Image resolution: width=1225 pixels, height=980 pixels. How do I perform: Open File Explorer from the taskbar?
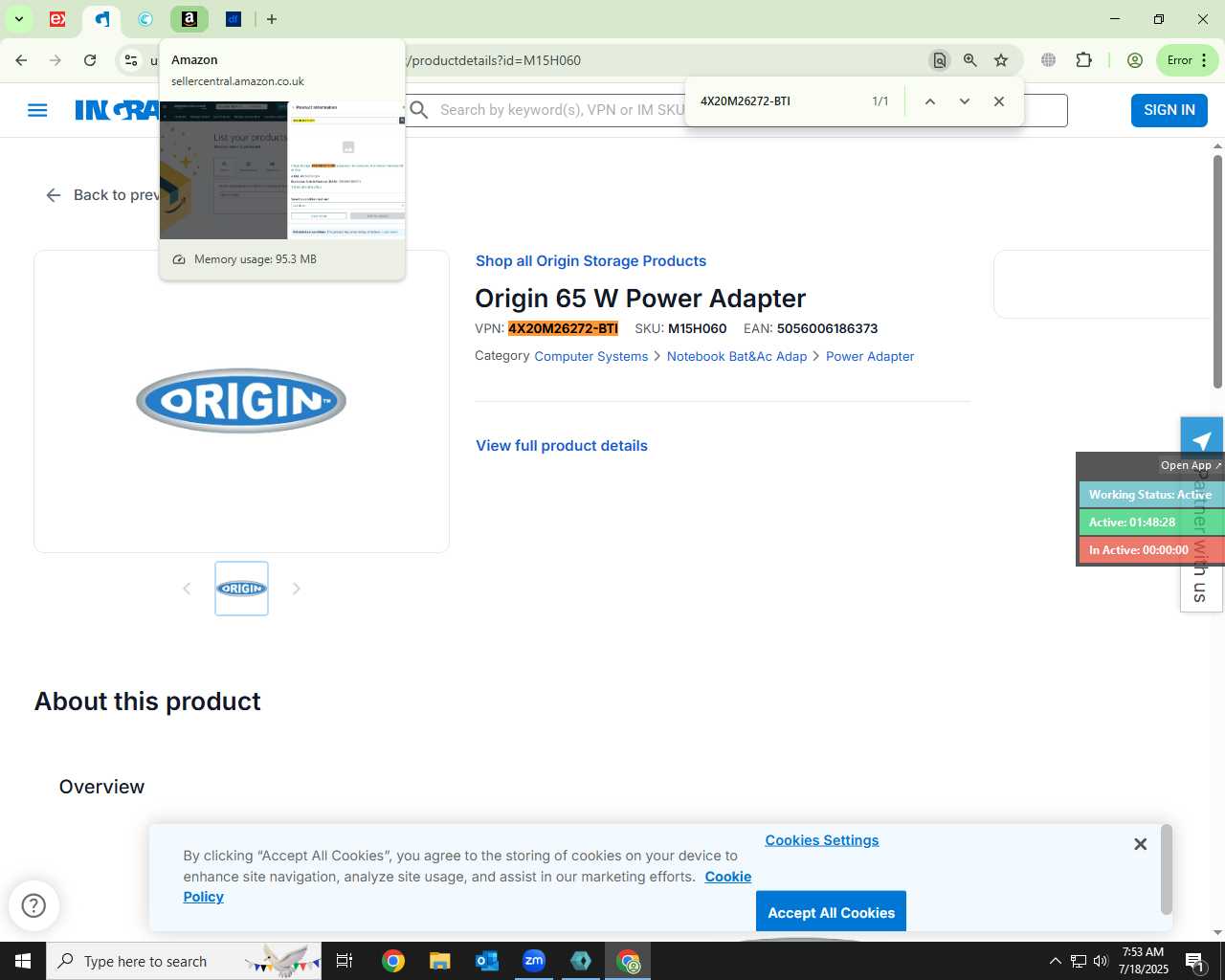pyautogui.click(x=439, y=961)
